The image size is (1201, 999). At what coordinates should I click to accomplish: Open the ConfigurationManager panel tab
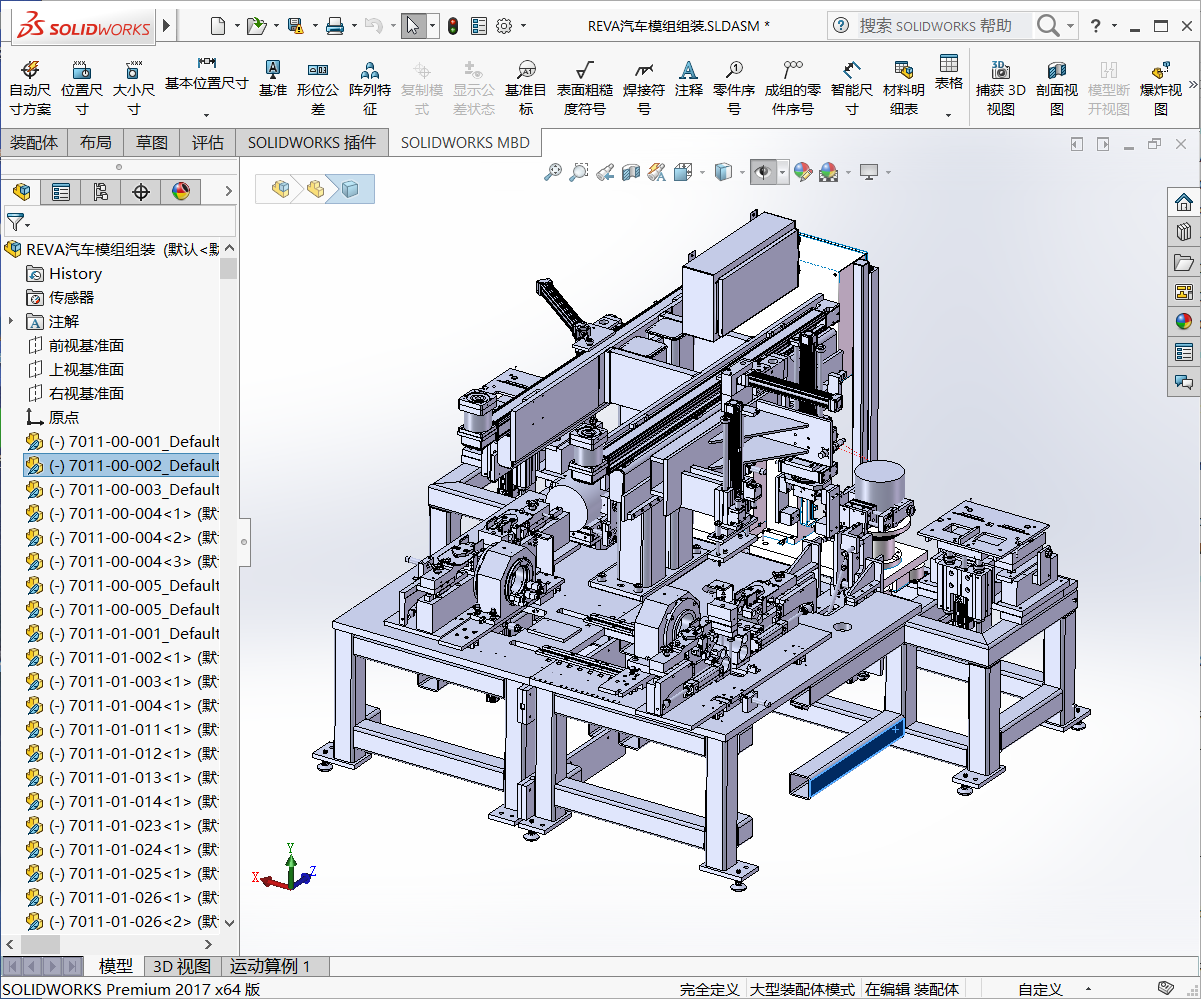coord(101,191)
